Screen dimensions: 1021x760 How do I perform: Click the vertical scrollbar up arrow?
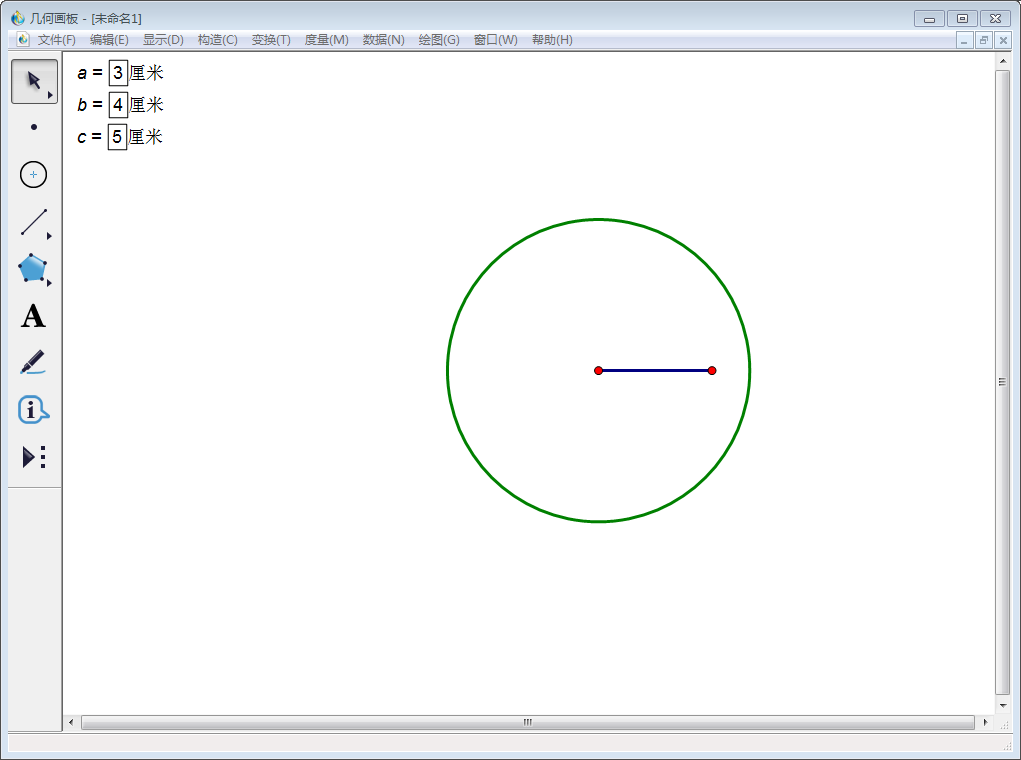pyautogui.click(x=1003, y=61)
